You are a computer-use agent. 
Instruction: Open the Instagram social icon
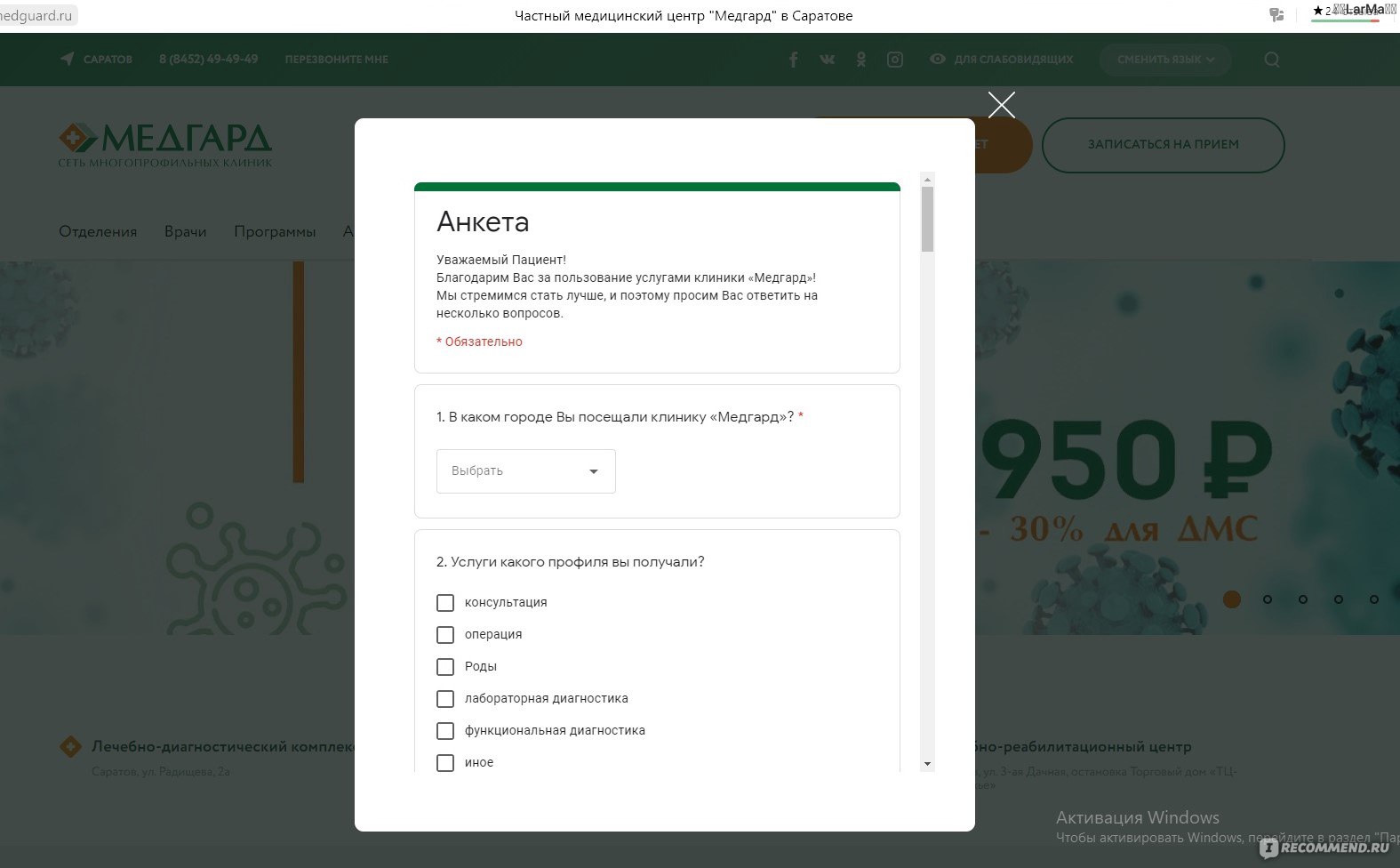point(895,60)
